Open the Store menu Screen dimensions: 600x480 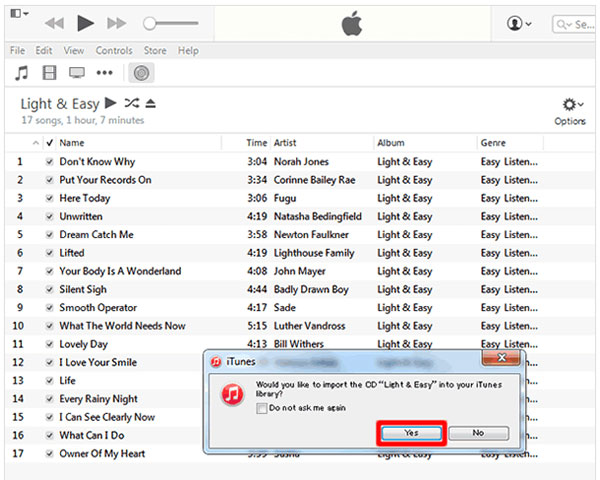coord(155,51)
